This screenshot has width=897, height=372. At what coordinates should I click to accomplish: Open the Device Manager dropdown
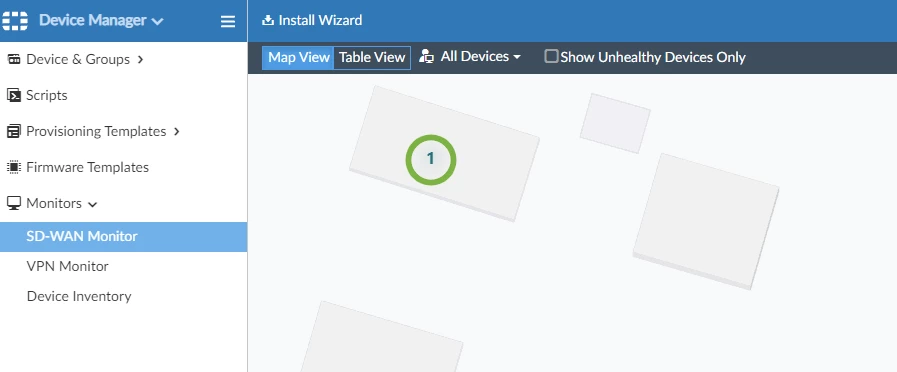(101, 21)
